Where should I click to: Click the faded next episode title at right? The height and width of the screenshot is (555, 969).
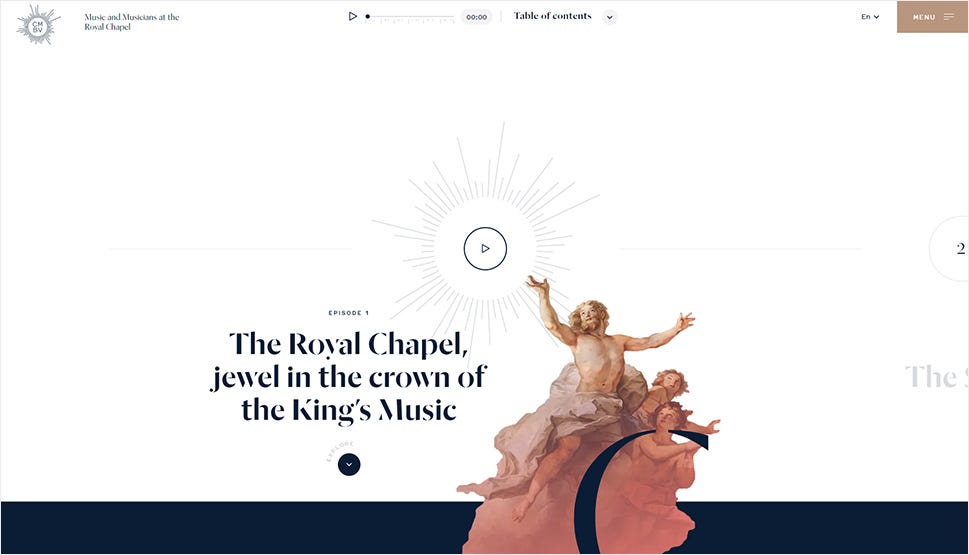click(936, 377)
